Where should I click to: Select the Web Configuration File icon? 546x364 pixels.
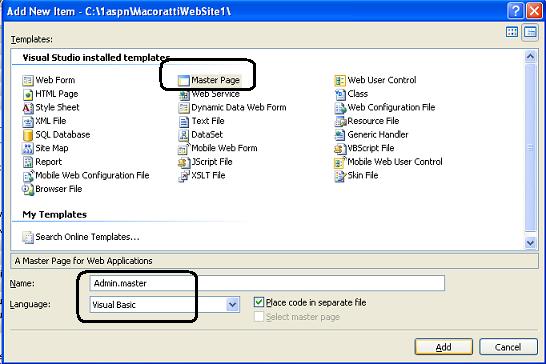tap(340, 108)
